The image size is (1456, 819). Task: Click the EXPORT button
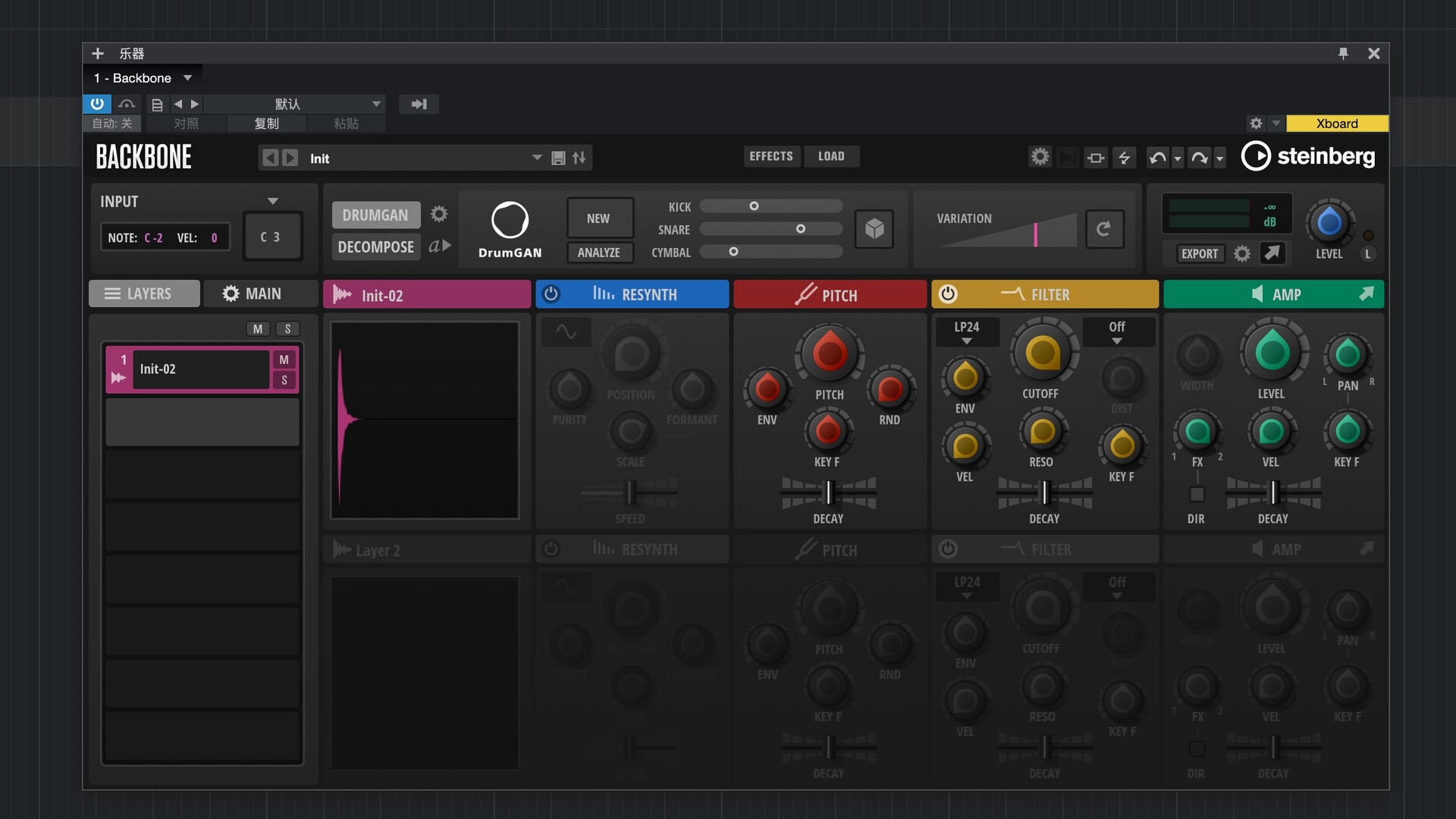(1200, 253)
